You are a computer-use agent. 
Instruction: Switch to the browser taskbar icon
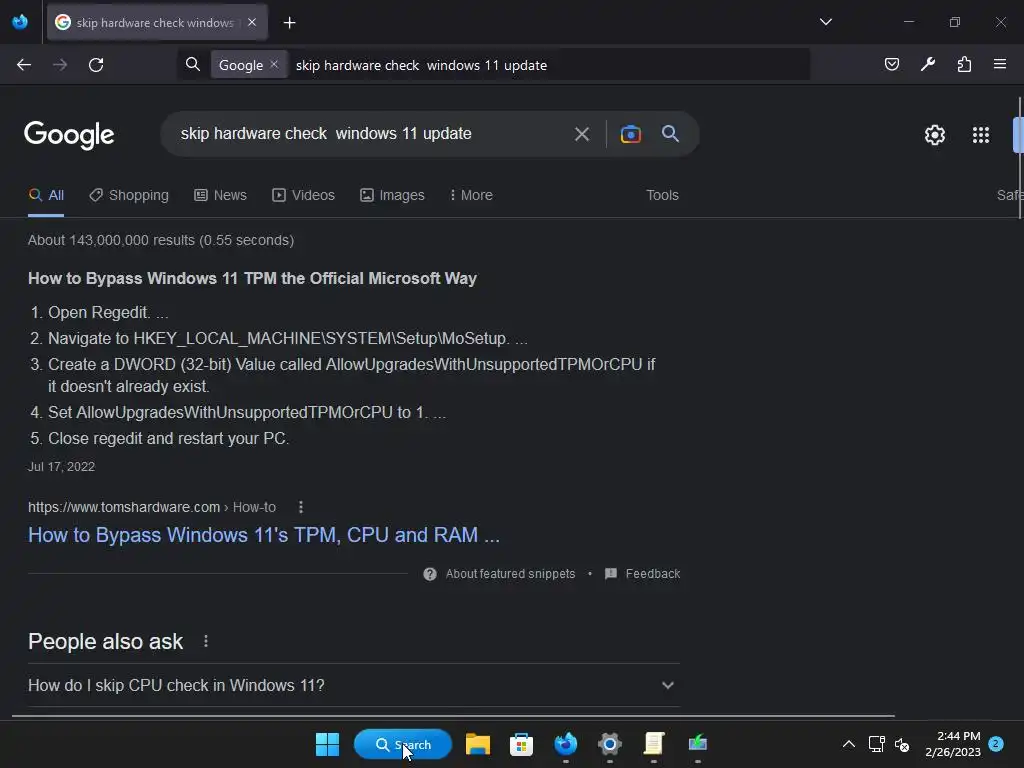click(566, 744)
